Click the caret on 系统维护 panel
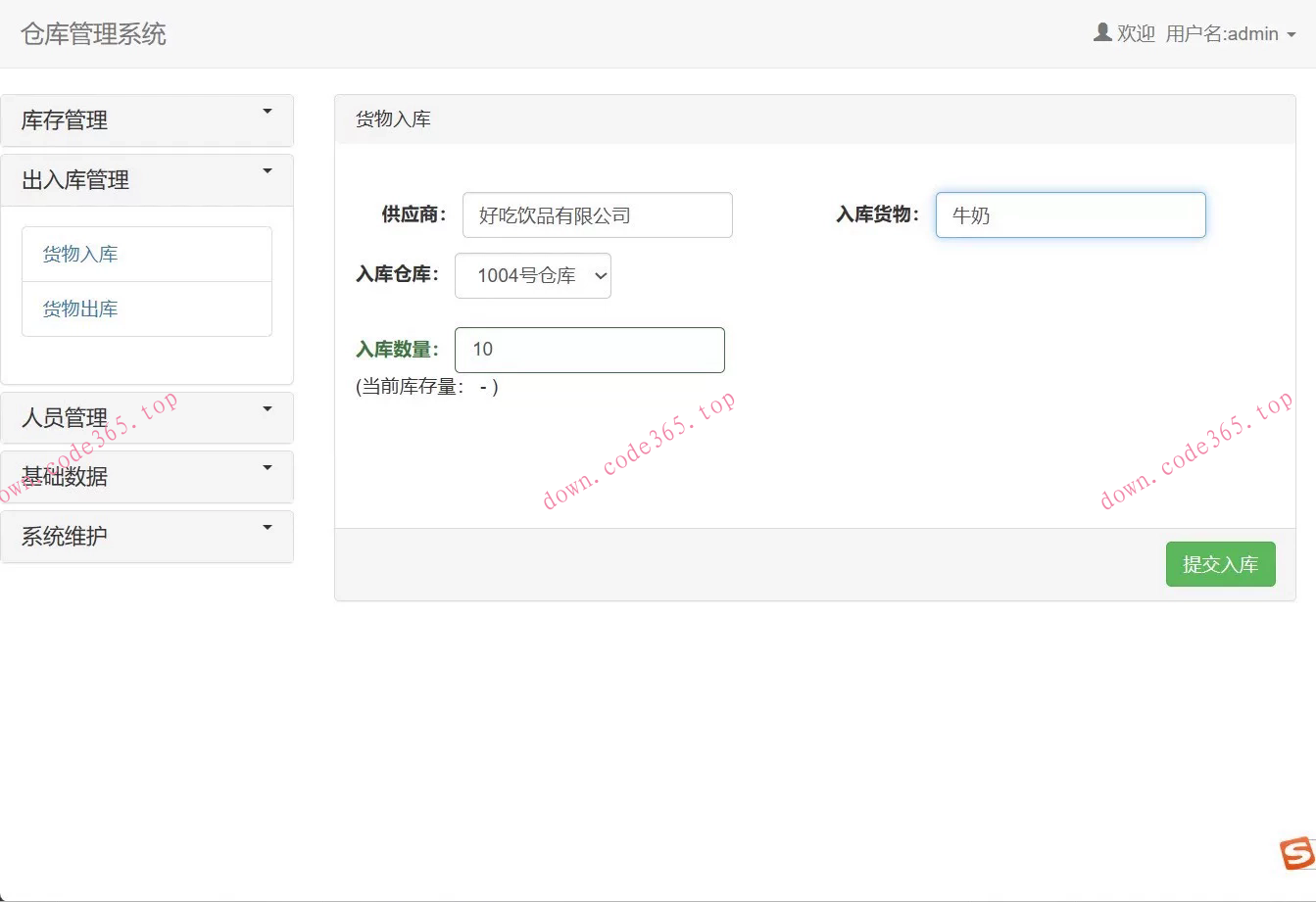 pos(268,526)
